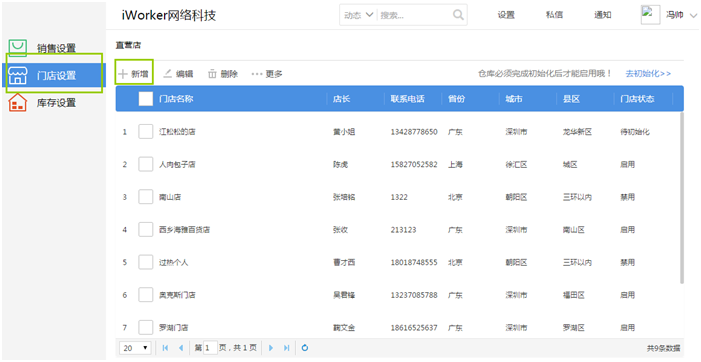Click phone number 18616525637
This screenshot has height=362, width=701.
tap(414, 328)
